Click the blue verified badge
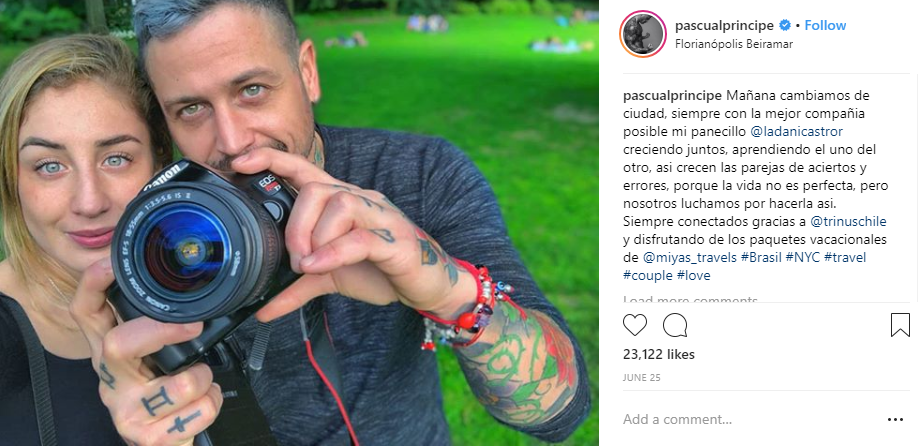This screenshot has width=918, height=446. click(785, 25)
